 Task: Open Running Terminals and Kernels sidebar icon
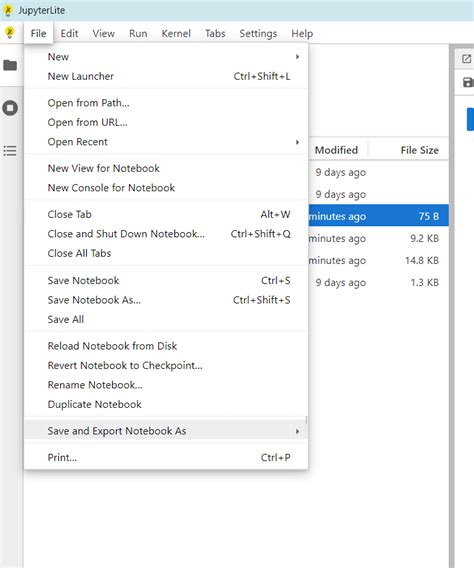pos(10,108)
